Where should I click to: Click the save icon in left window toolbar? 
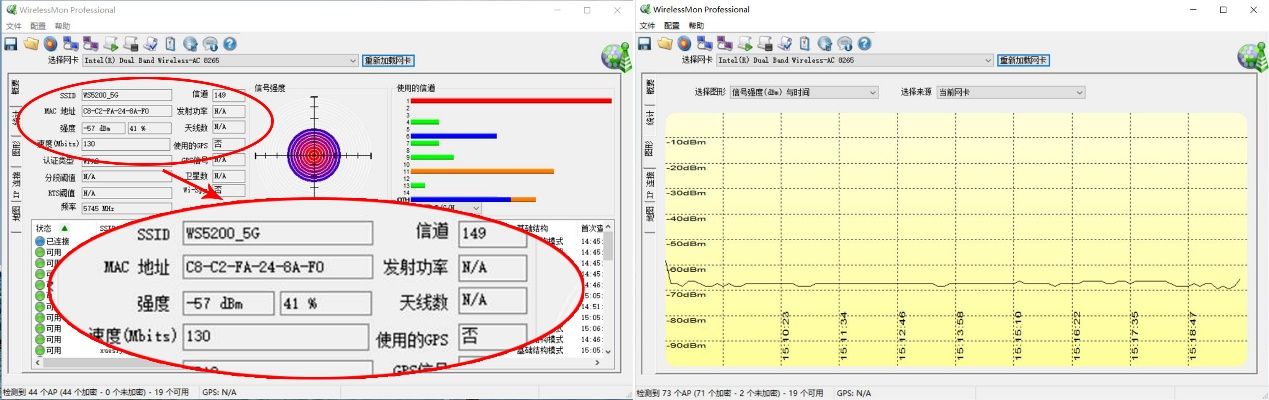click(11, 44)
